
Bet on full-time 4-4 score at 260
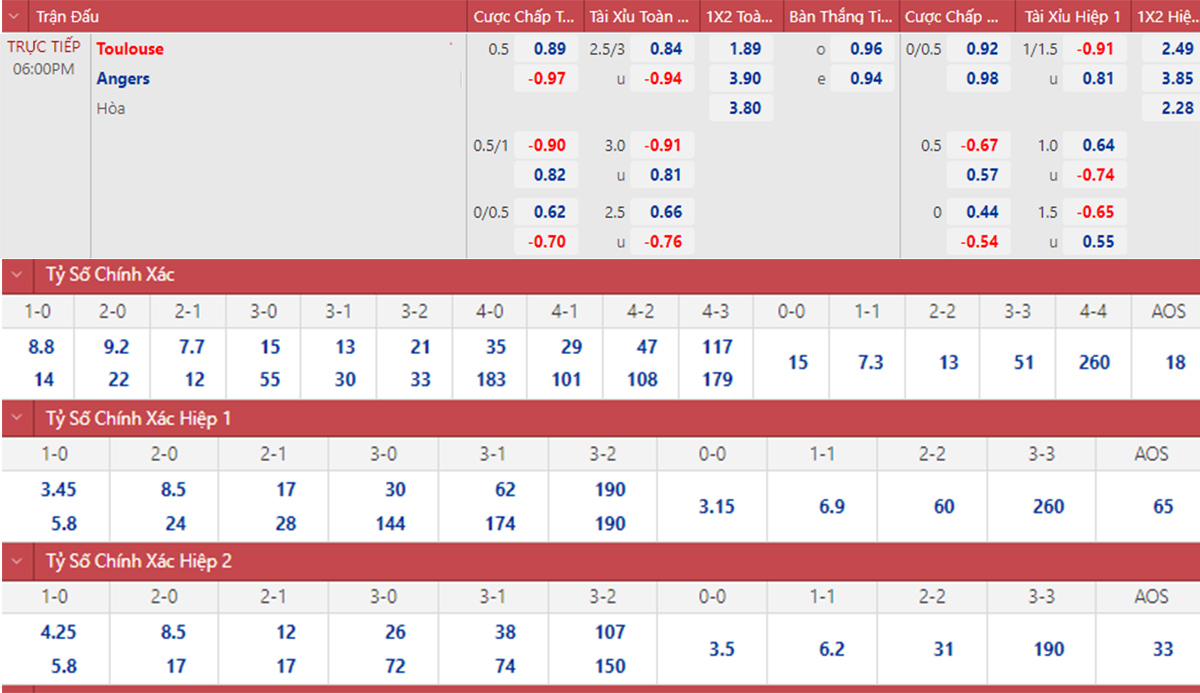(1094, 362)
